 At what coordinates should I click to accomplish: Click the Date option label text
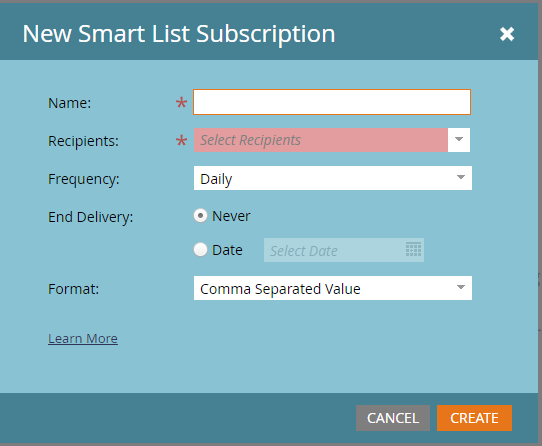tap(227, 250)
